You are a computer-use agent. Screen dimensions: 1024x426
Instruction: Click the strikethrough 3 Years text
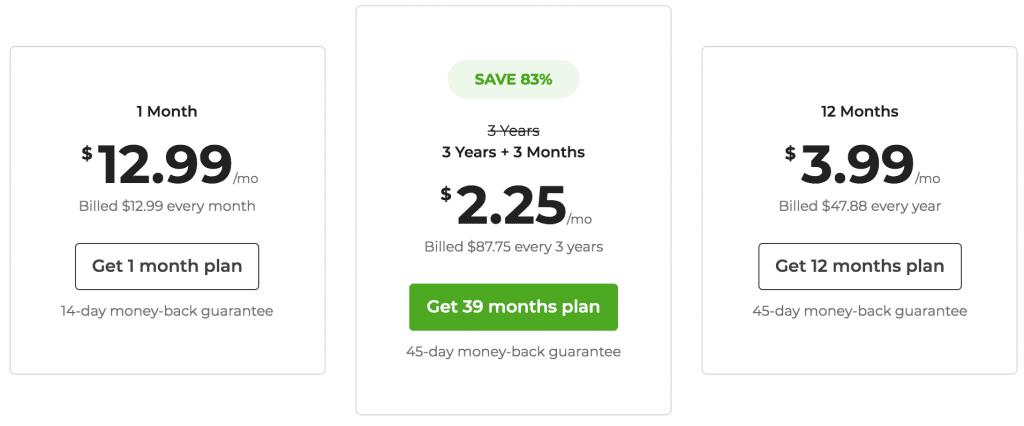tap(513, 131)
